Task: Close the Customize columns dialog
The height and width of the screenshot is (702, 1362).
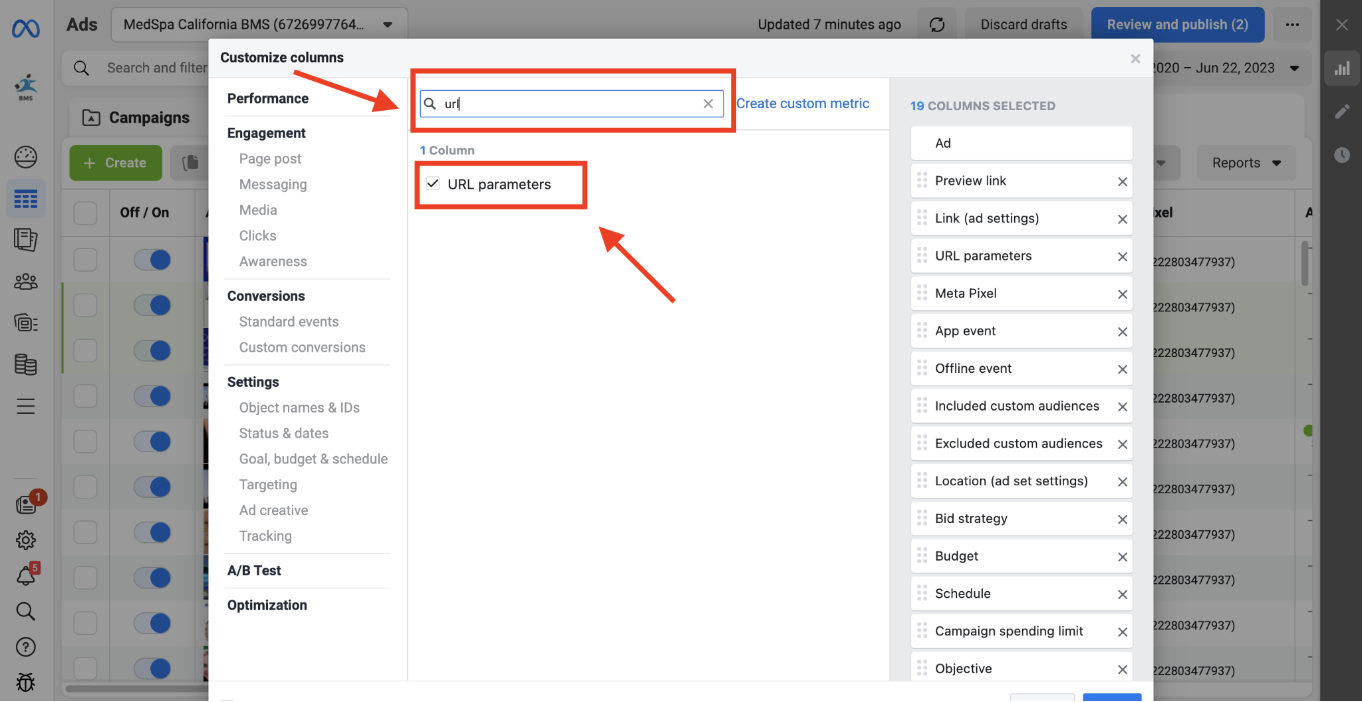Action: [x=1135, y=59]
